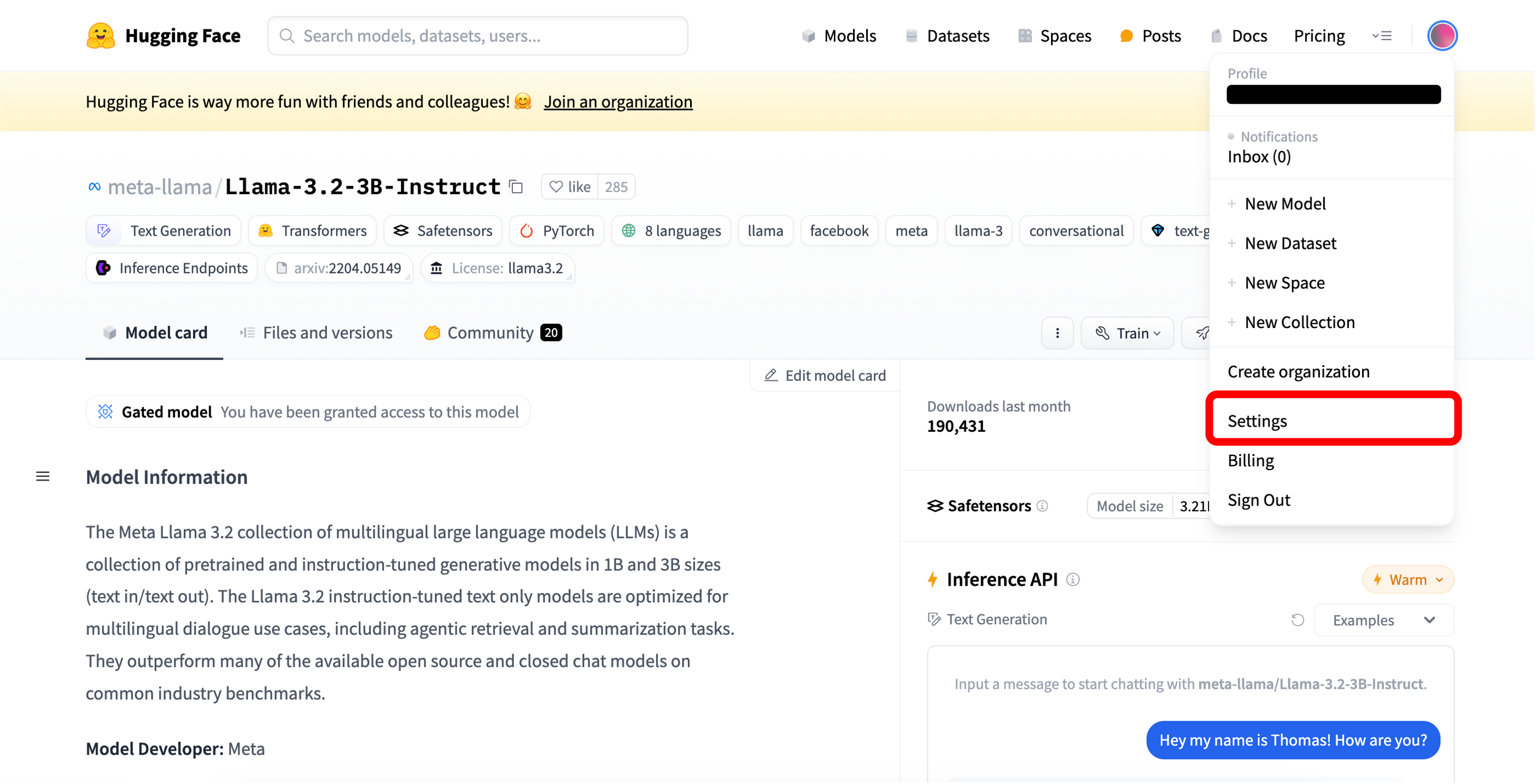The width and height of the screenshot is (1536, 784).
Task: Expand the Warm status dropdown
Action: [x=1408, y=580]
